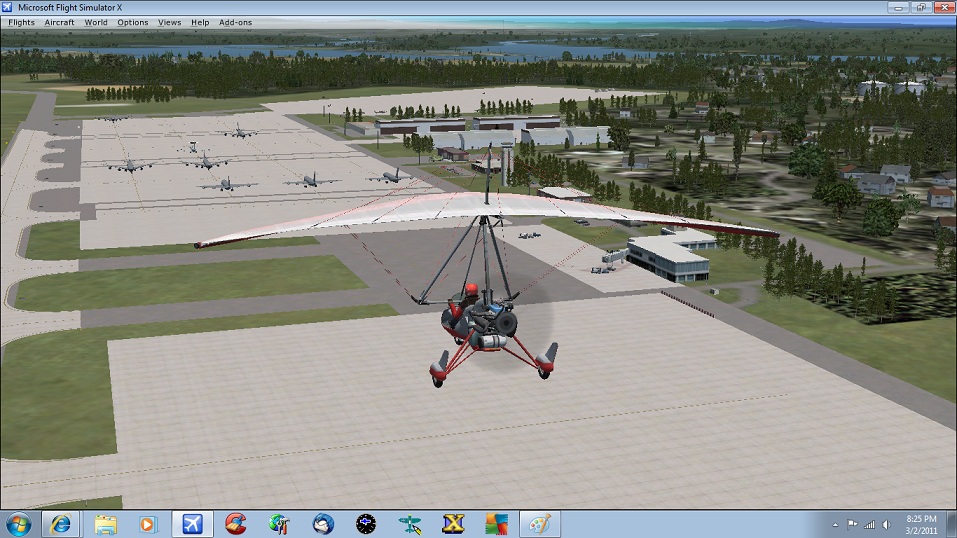Open the Thunderbird mail taskbar icon
Screen dimensions: 957x538
point(323,524)
